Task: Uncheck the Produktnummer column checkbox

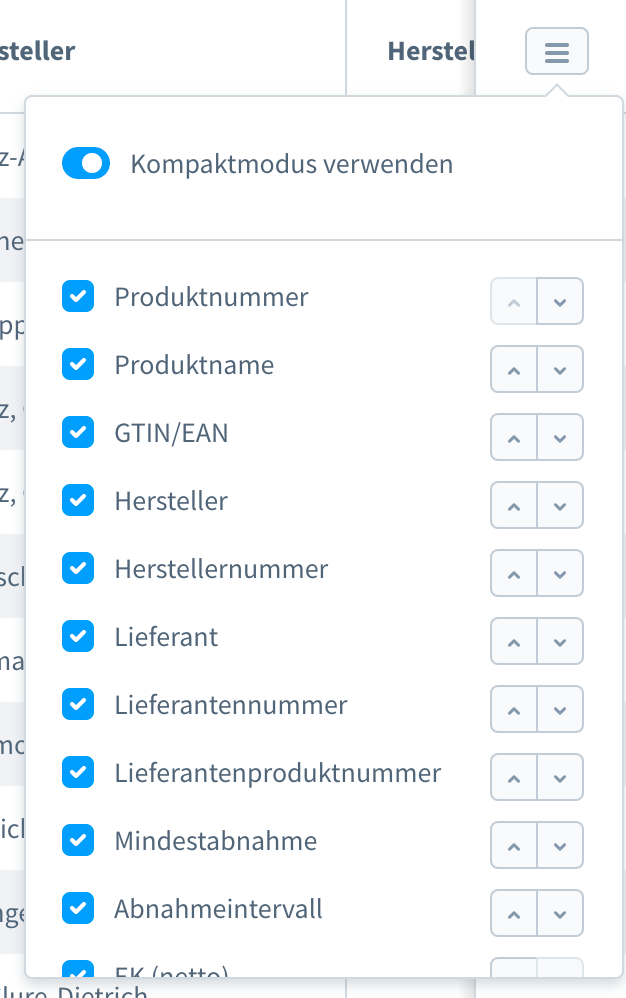Action: (78, 296)
